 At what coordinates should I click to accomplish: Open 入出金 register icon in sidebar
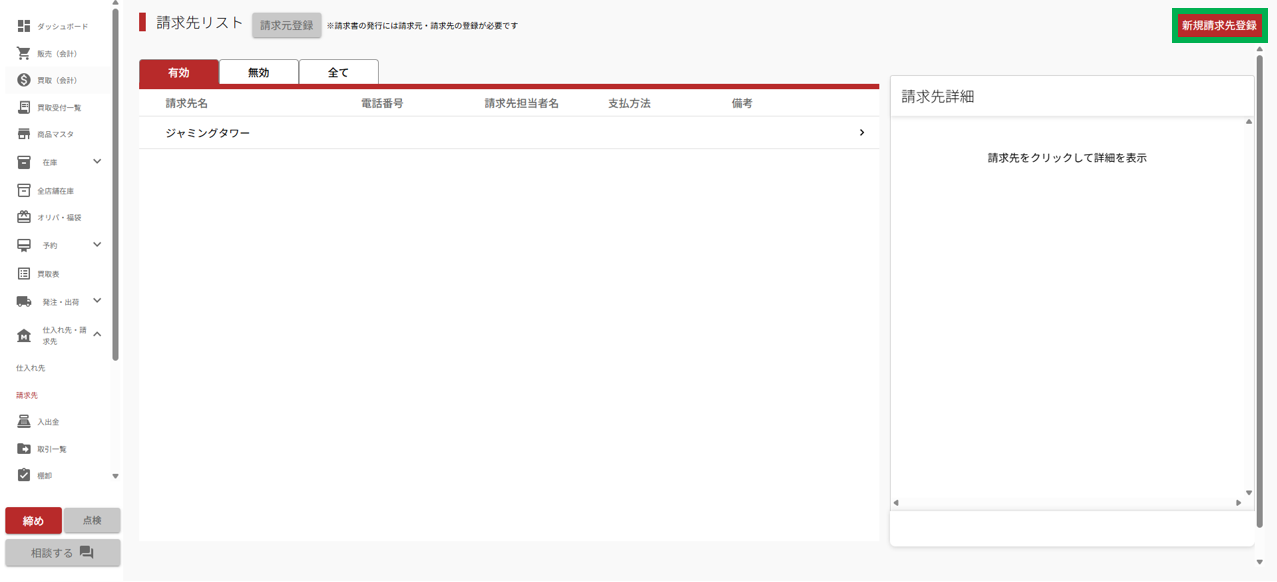tap(24, 422)
